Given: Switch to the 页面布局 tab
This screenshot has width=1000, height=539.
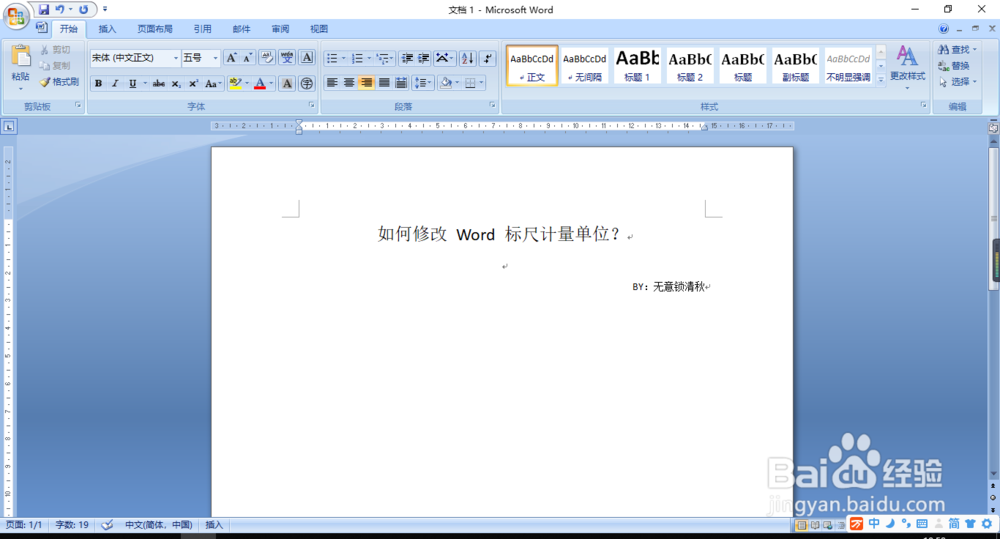Looking at the screenshot, I should click(x=155, y=29).
